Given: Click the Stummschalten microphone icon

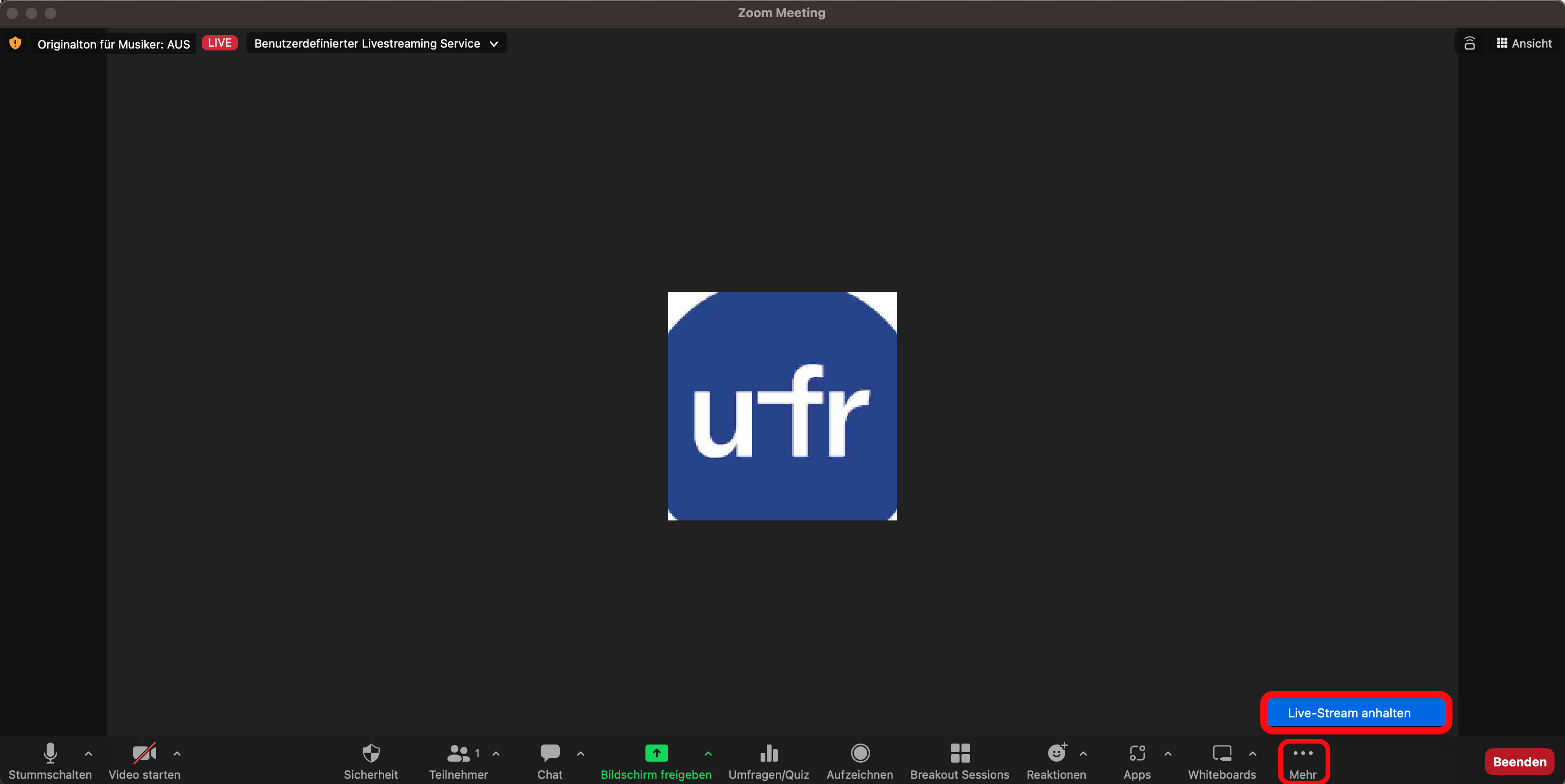Looking at the screenshot, I should [50, 753].
